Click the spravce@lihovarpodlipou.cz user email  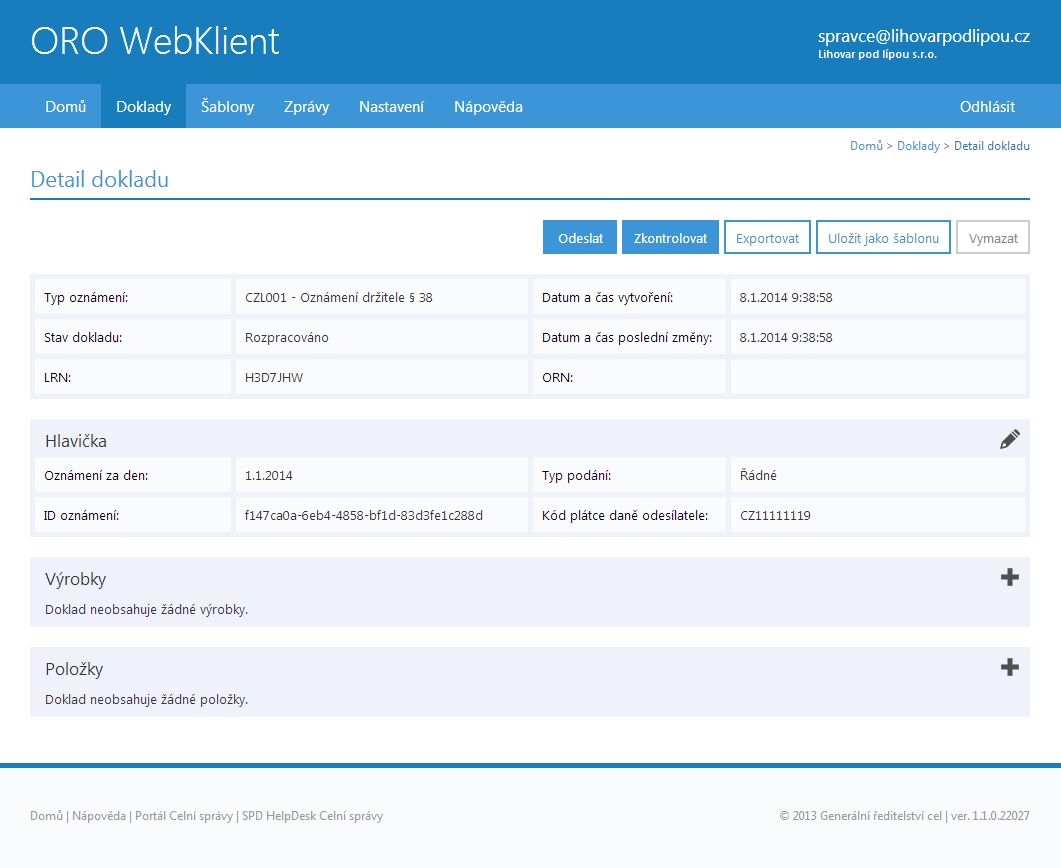(x=924, y=37)
